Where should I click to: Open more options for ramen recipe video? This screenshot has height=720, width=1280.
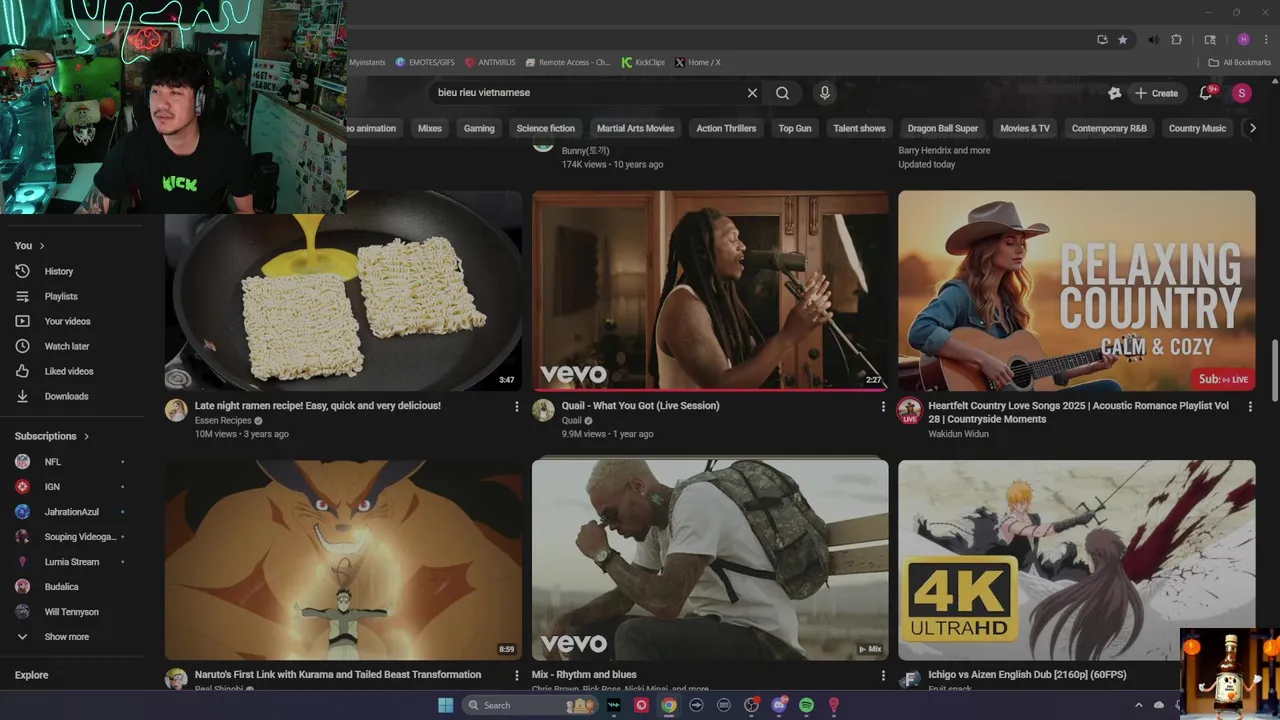pyautogui.click(x=516, y=406)
